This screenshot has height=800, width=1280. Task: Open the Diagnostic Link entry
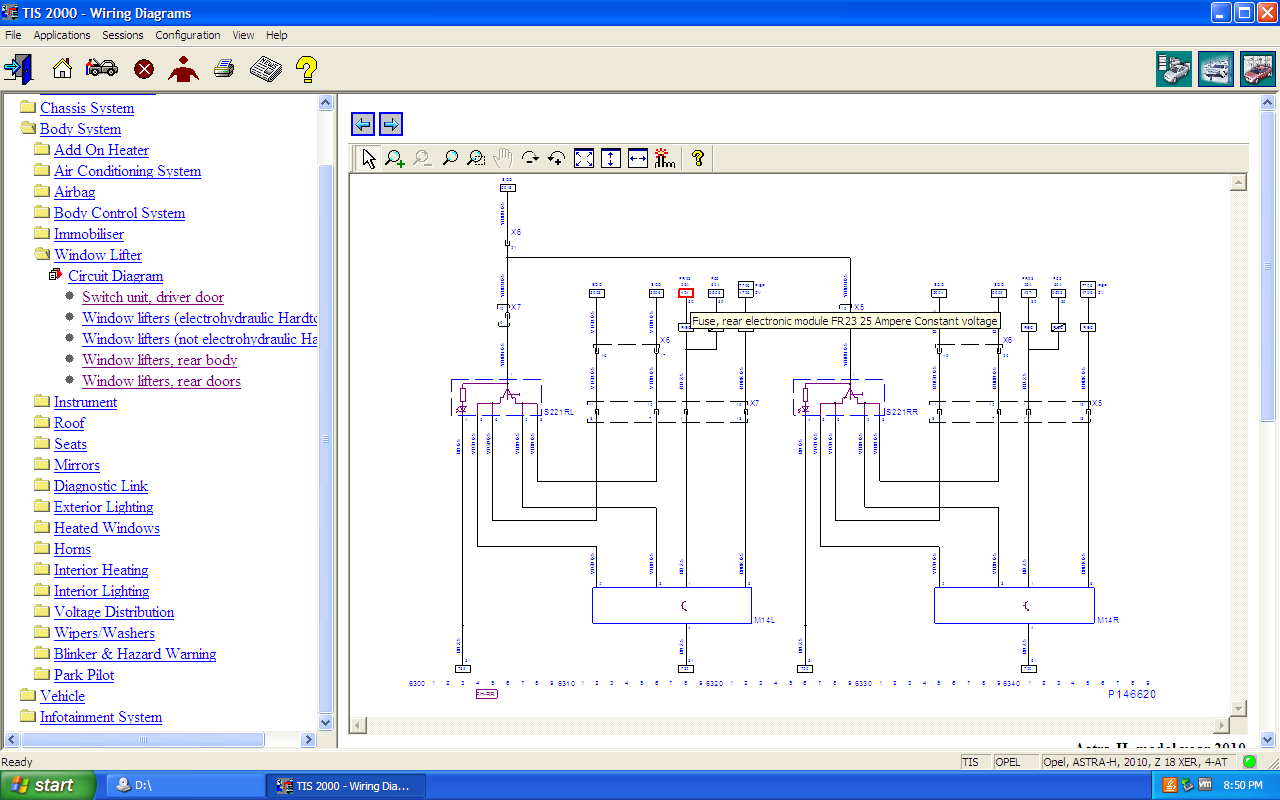101,486
